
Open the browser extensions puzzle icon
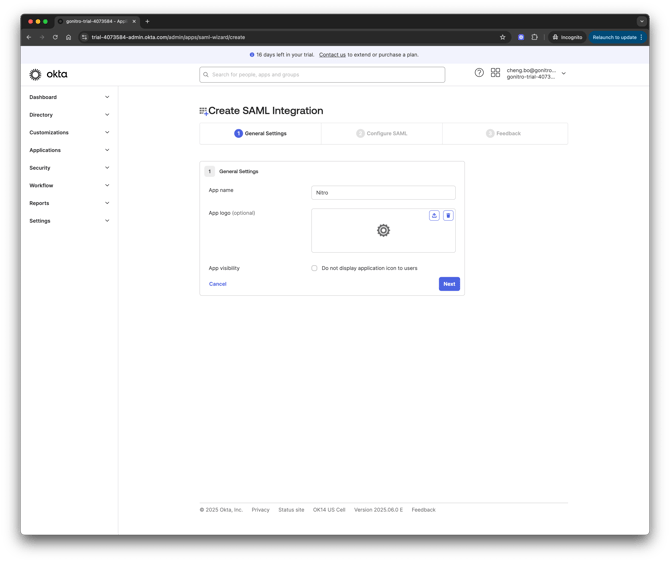coord(535,37)
